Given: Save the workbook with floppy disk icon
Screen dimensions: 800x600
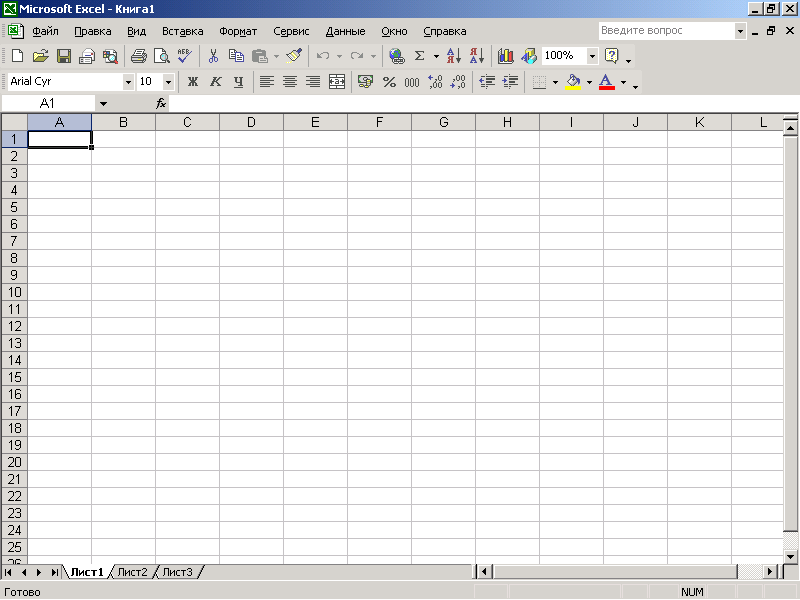Looking at the screenshot, I should click(x=64, y=56).
